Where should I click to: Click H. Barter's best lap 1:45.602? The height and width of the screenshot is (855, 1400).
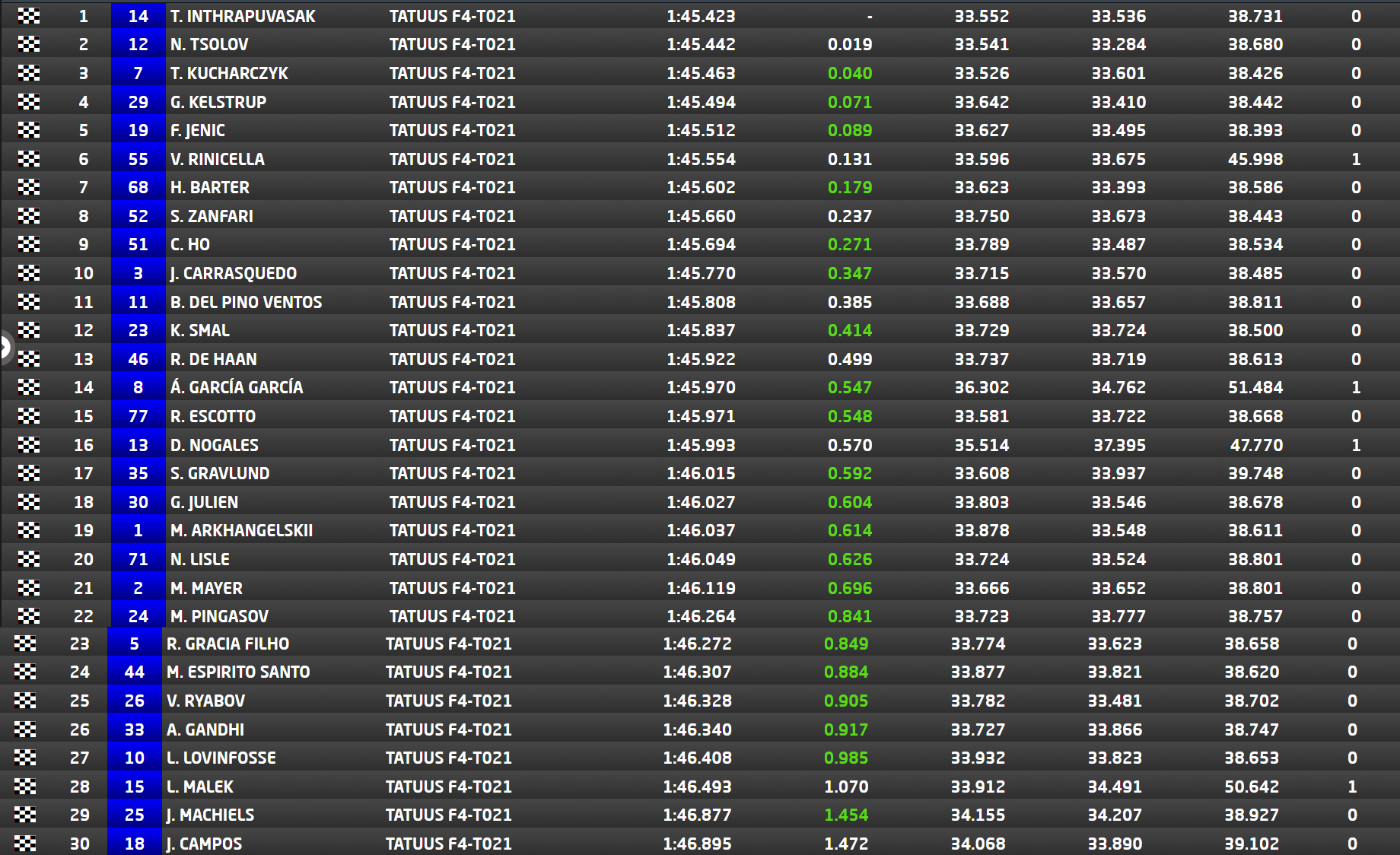click(x=701, y=188)
